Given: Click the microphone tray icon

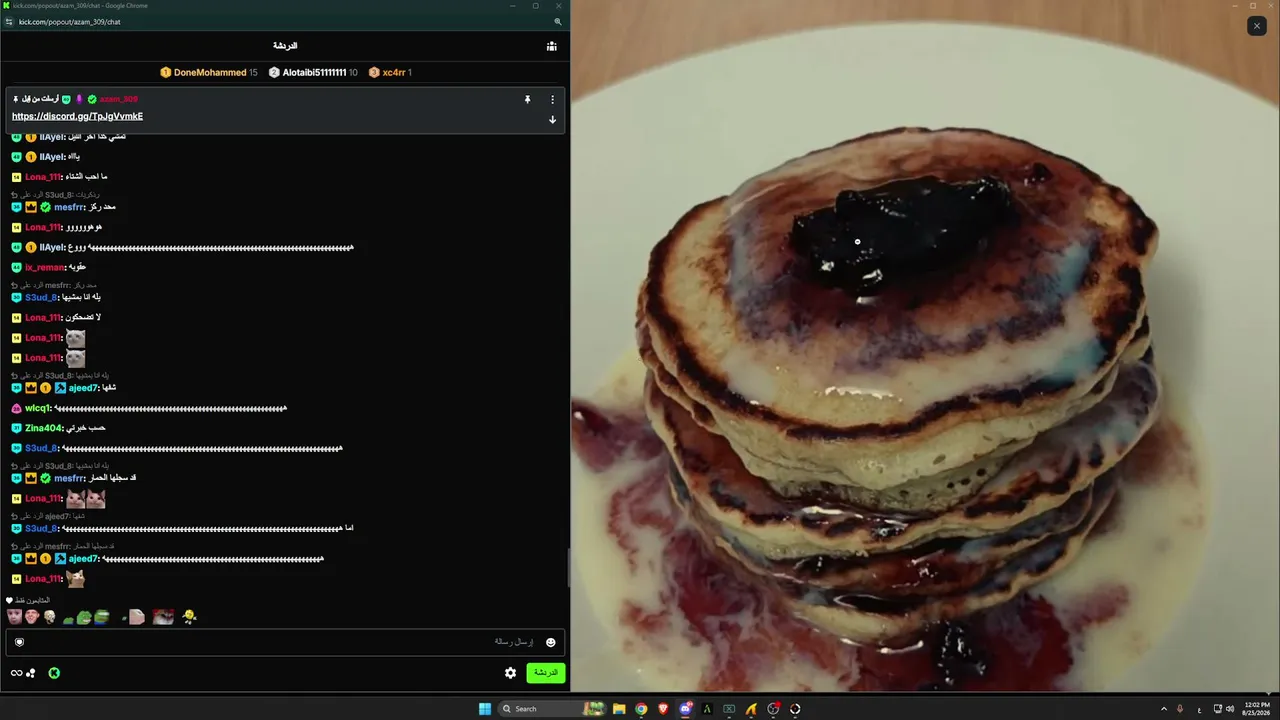Looking at the screenshot, I should (x=1181, y=709).
